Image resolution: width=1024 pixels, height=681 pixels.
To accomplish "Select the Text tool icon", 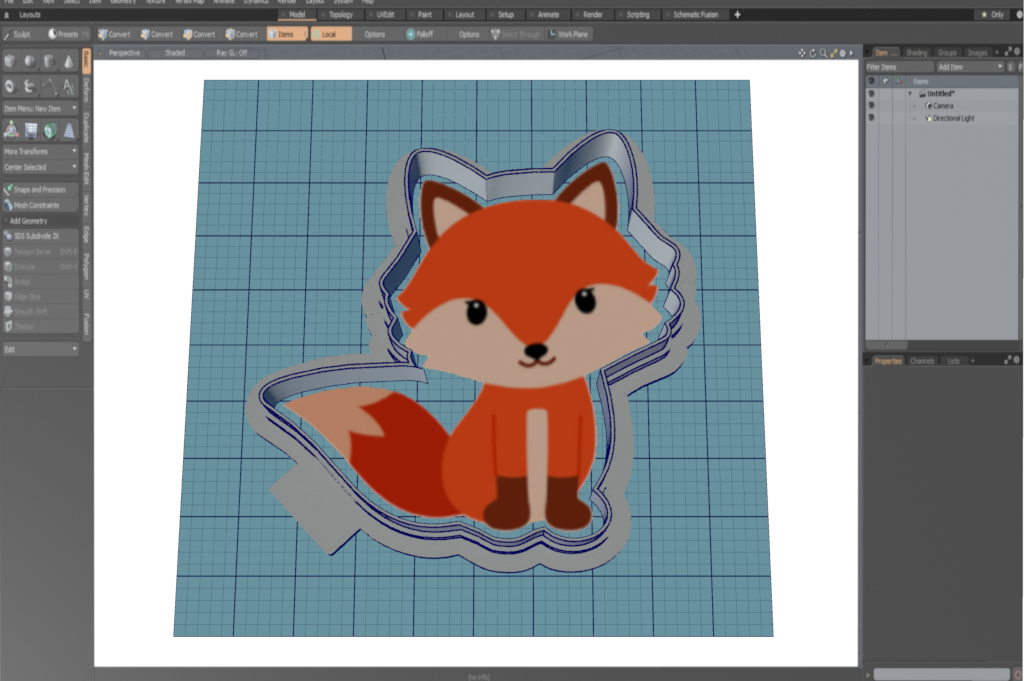I will [x=69, y=86].
